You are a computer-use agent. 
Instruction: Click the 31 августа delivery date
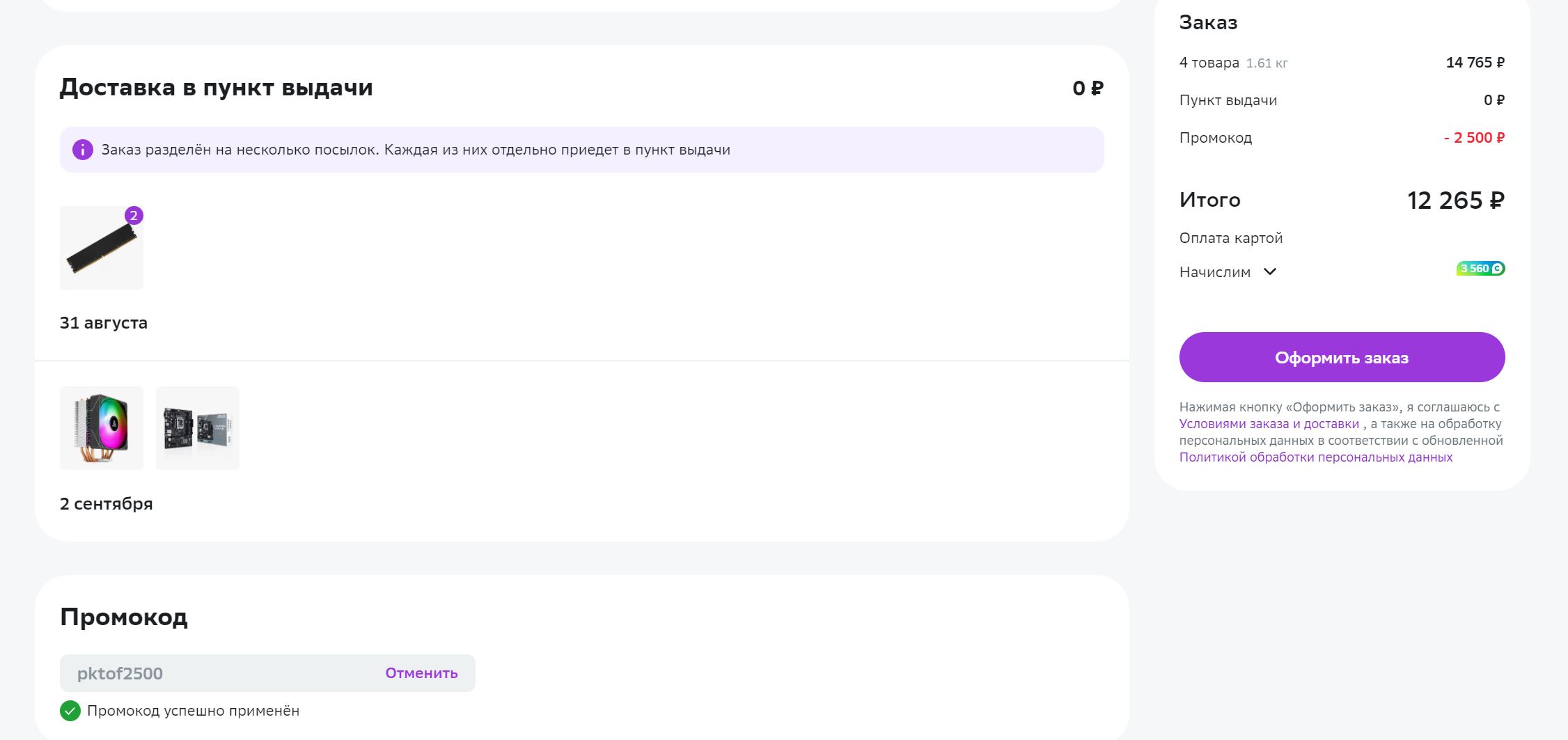[x=104, y=323]
